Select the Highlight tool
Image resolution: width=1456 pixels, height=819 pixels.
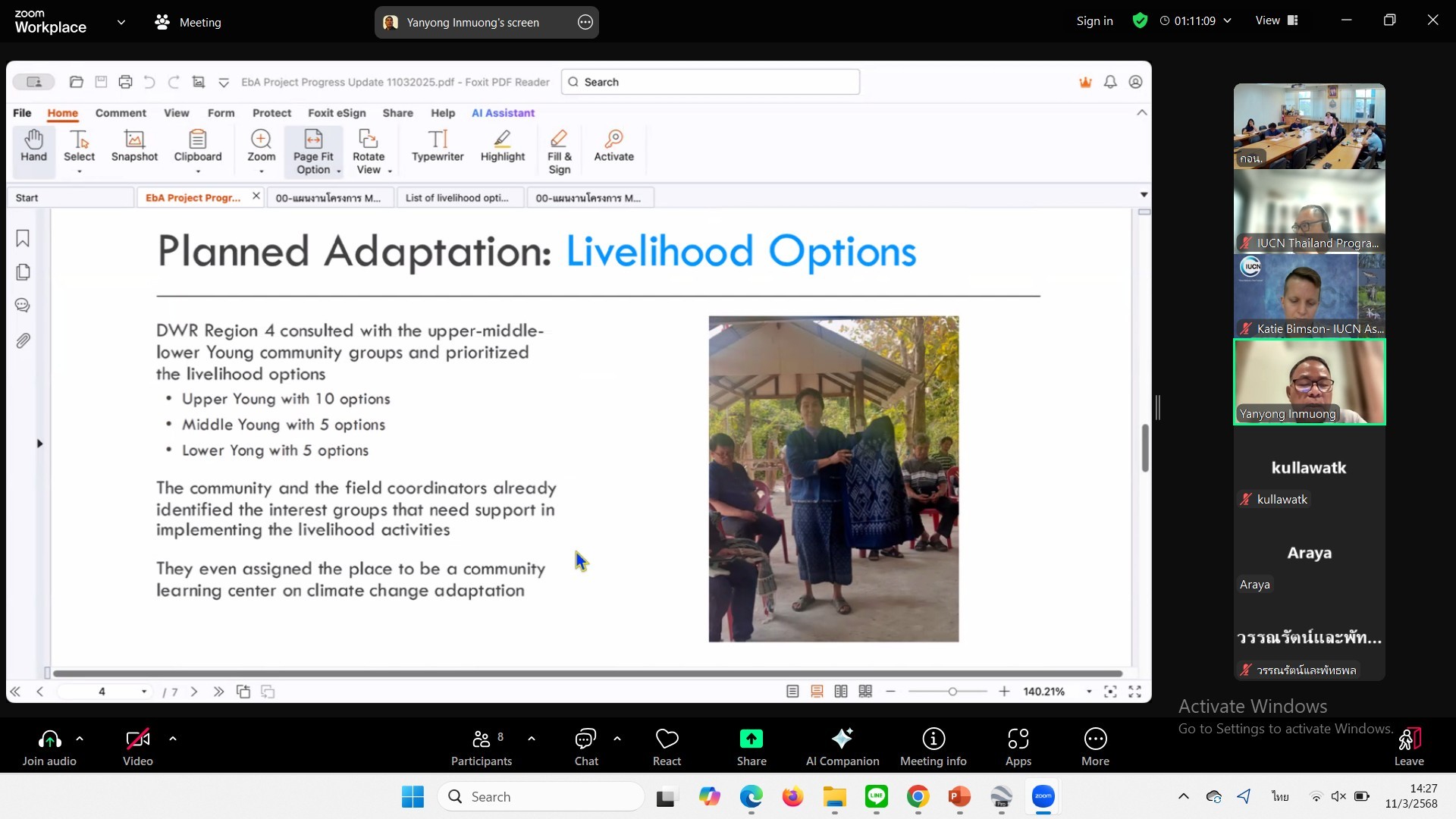pyautogui.click(x=502, y=146)
